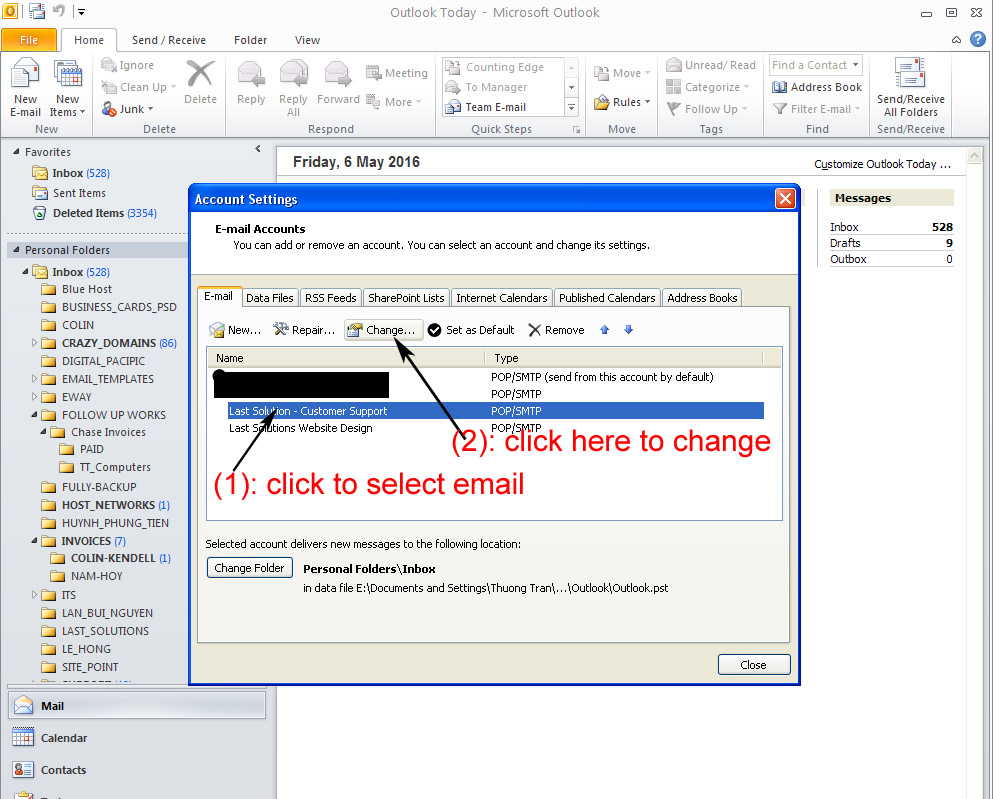The image size is (993, 799).
Task: Collapse the INVOICES folder tree
Action: pyautogui.click(x=36, y=541)
